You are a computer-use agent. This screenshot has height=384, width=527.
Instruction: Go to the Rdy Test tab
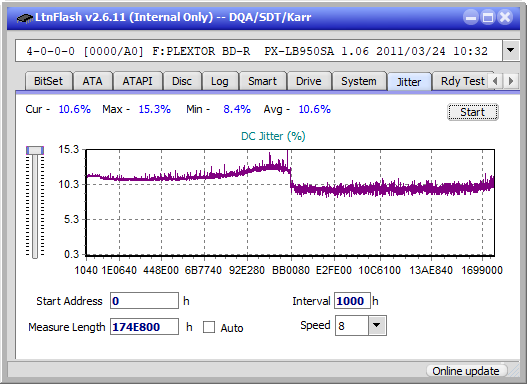click(462, 81)
